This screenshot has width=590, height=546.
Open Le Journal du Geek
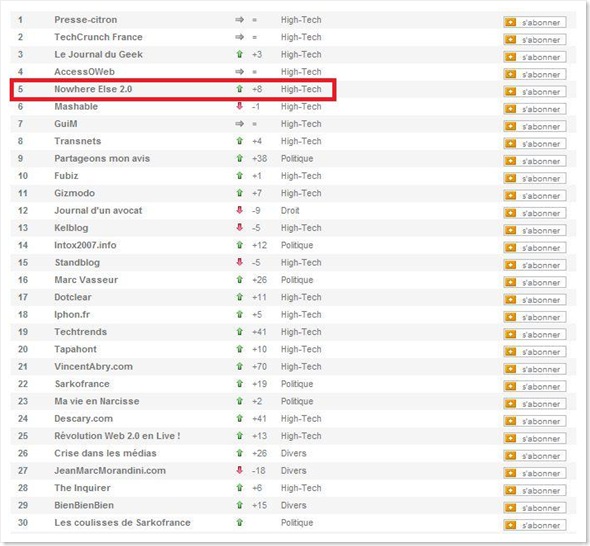pos(99,54)
